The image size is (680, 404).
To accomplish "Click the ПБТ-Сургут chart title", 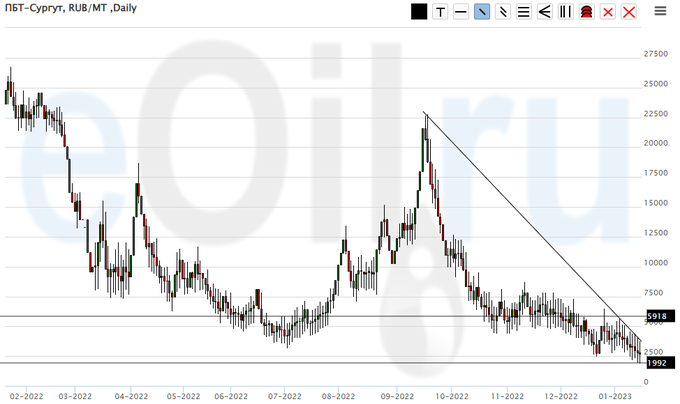I will pyautogui.click(x=70, y=8).
